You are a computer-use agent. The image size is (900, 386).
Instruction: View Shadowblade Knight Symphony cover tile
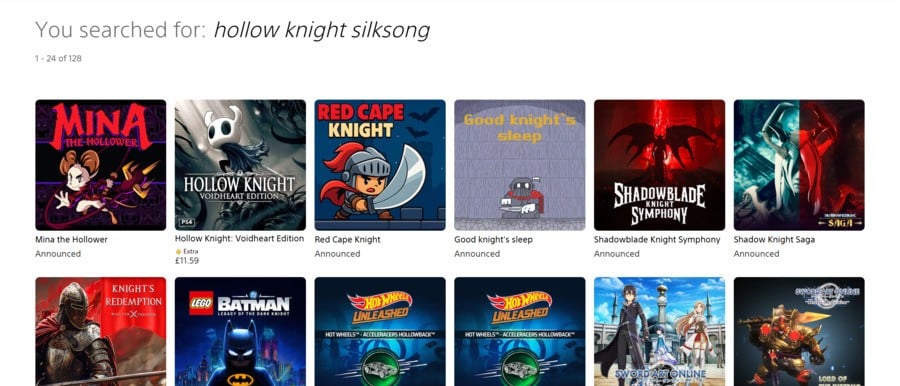pos(660,165)
